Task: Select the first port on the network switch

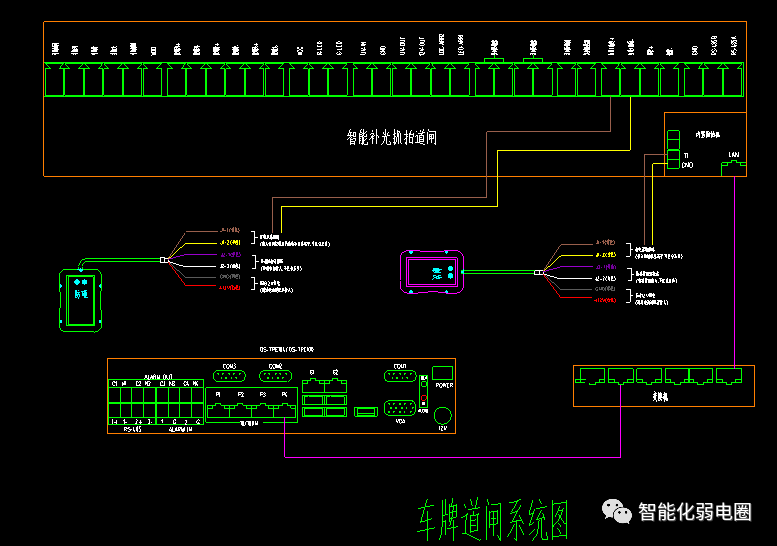Action: pyautogui.click(x=590, y=376)
